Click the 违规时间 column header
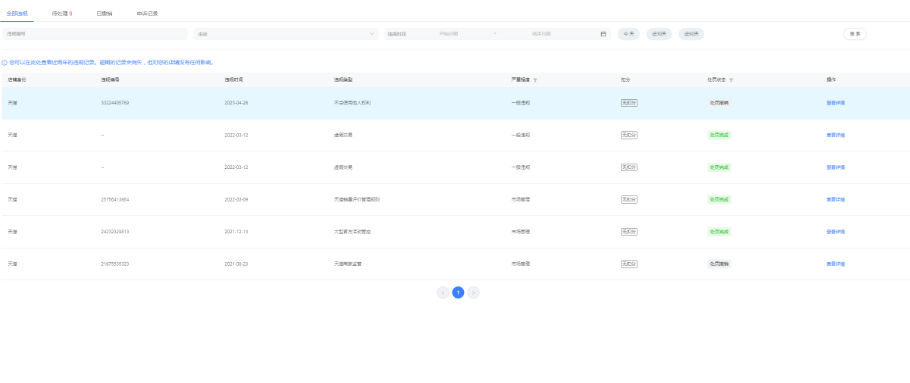The image size is (910, 383). tap(234, 80)
